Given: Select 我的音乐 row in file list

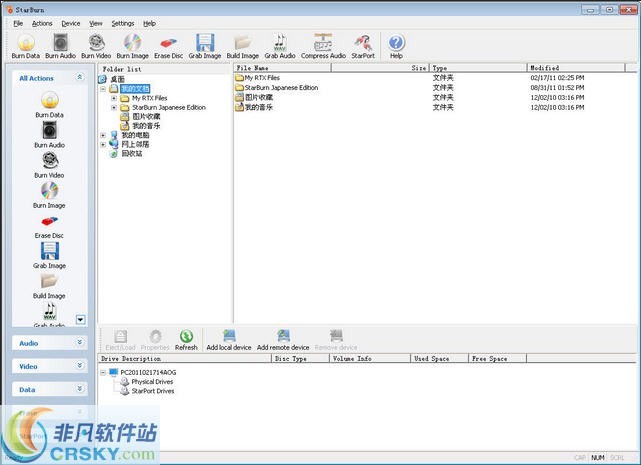Looking at the screenshot, I should [x=259, y=107].
